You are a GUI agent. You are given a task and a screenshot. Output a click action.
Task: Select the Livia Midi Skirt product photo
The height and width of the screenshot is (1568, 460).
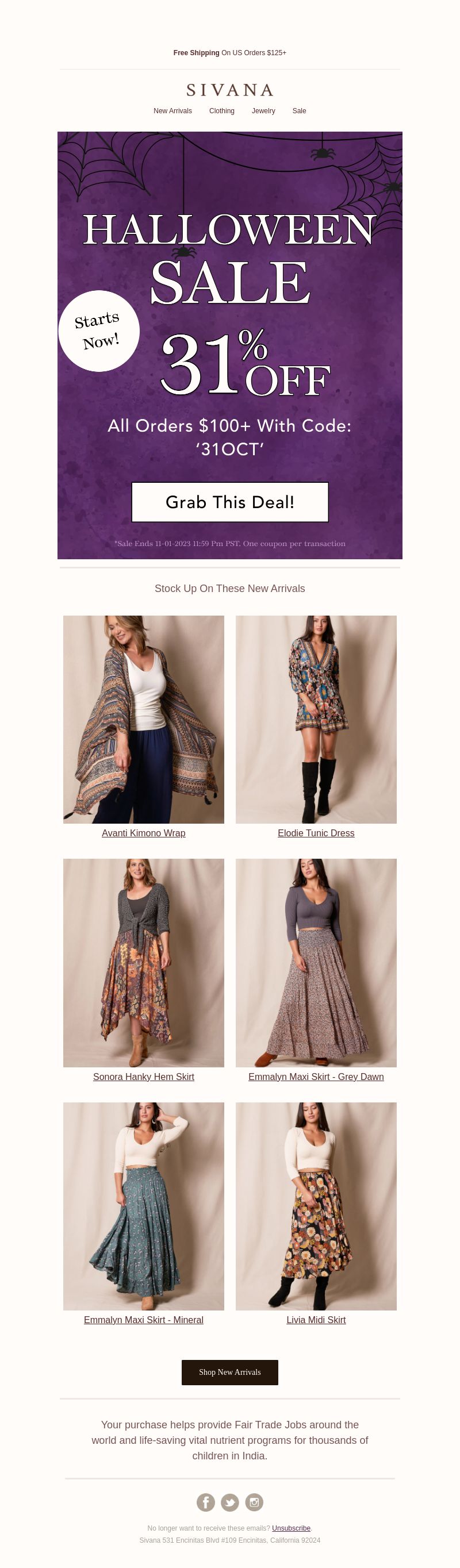[316, 1206]
